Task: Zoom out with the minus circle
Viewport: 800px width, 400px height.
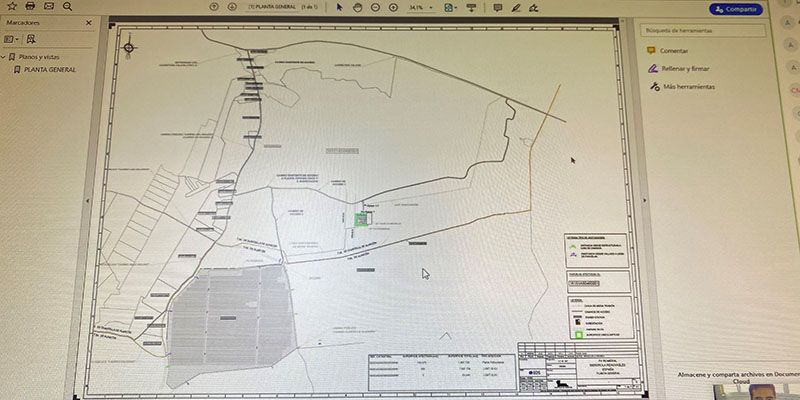Action: 374,6
